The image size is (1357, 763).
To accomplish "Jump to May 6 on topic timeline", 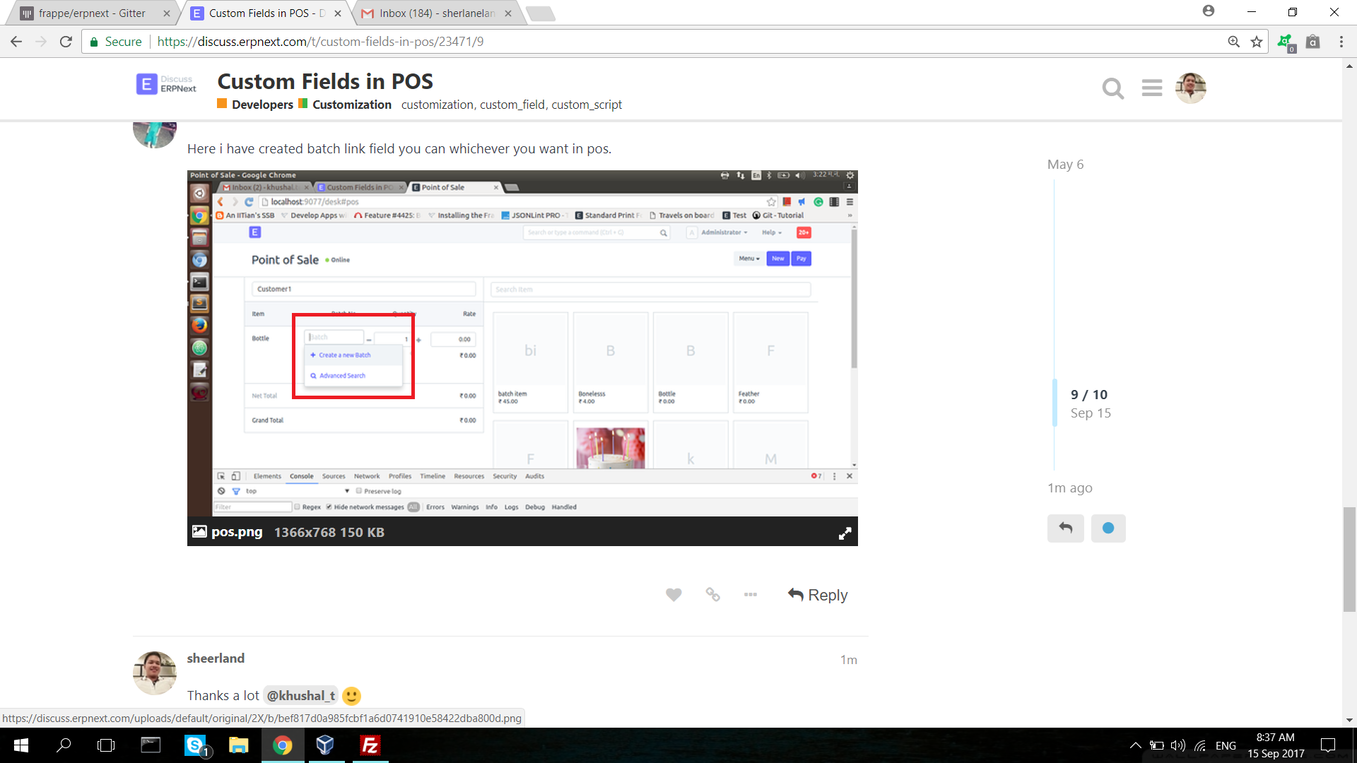I will tap(1065, 164).
